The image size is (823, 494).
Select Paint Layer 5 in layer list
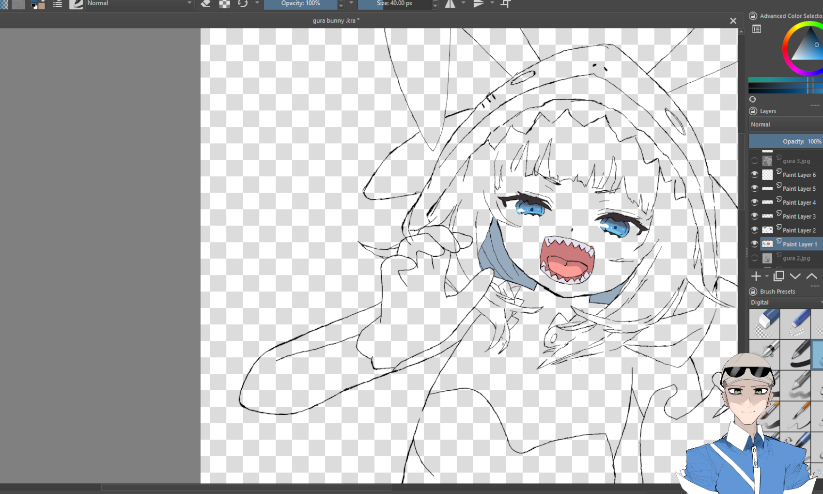(x=799, y=188)
